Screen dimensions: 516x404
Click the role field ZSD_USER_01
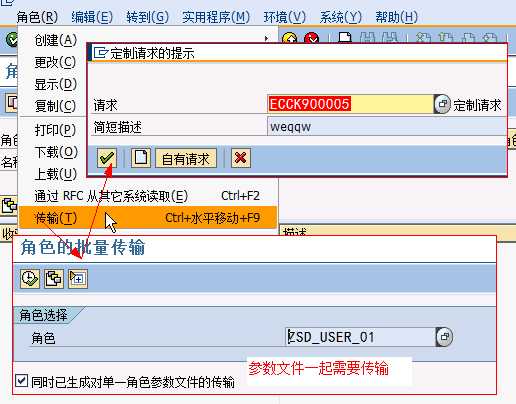(361, 337)
